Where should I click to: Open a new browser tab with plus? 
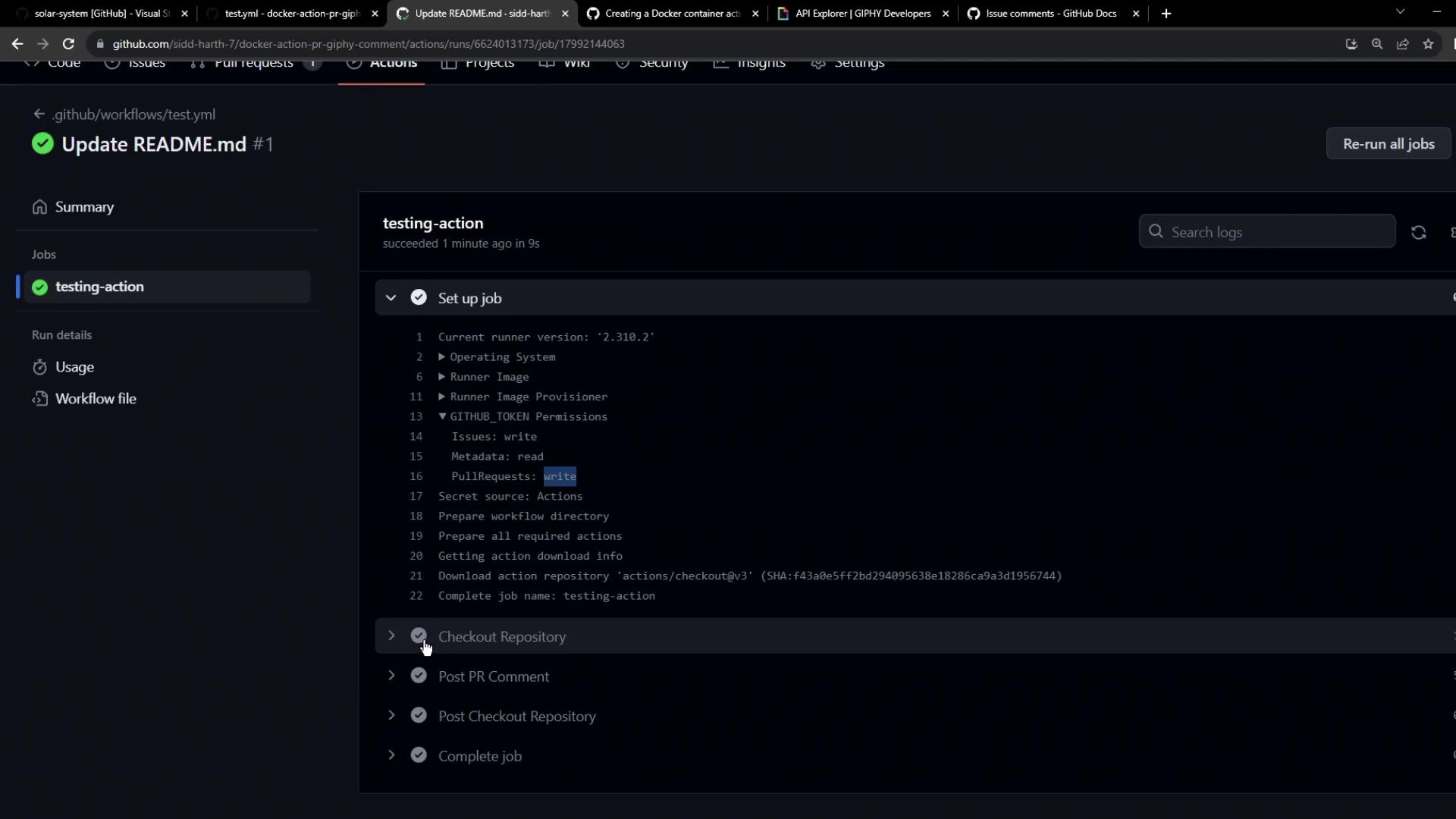1166,14
